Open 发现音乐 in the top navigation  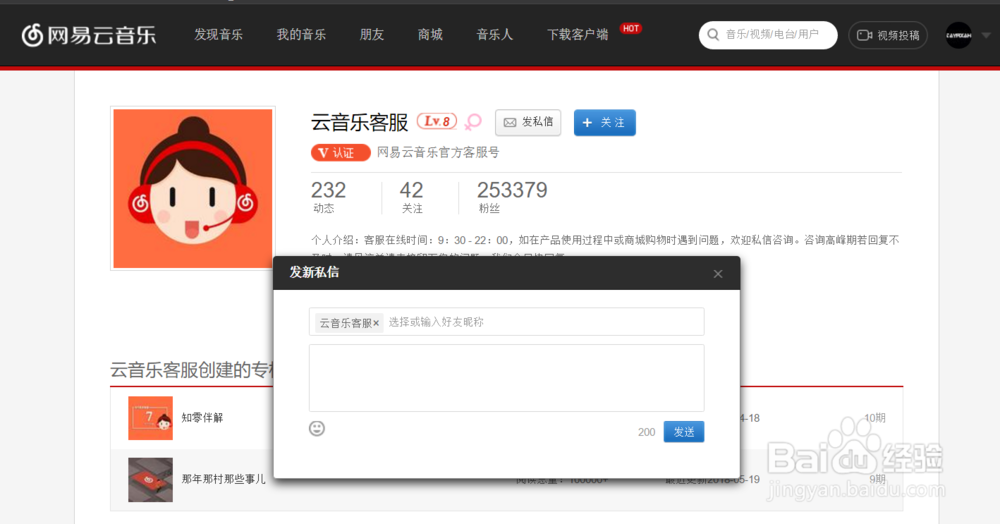click(218, 35)
